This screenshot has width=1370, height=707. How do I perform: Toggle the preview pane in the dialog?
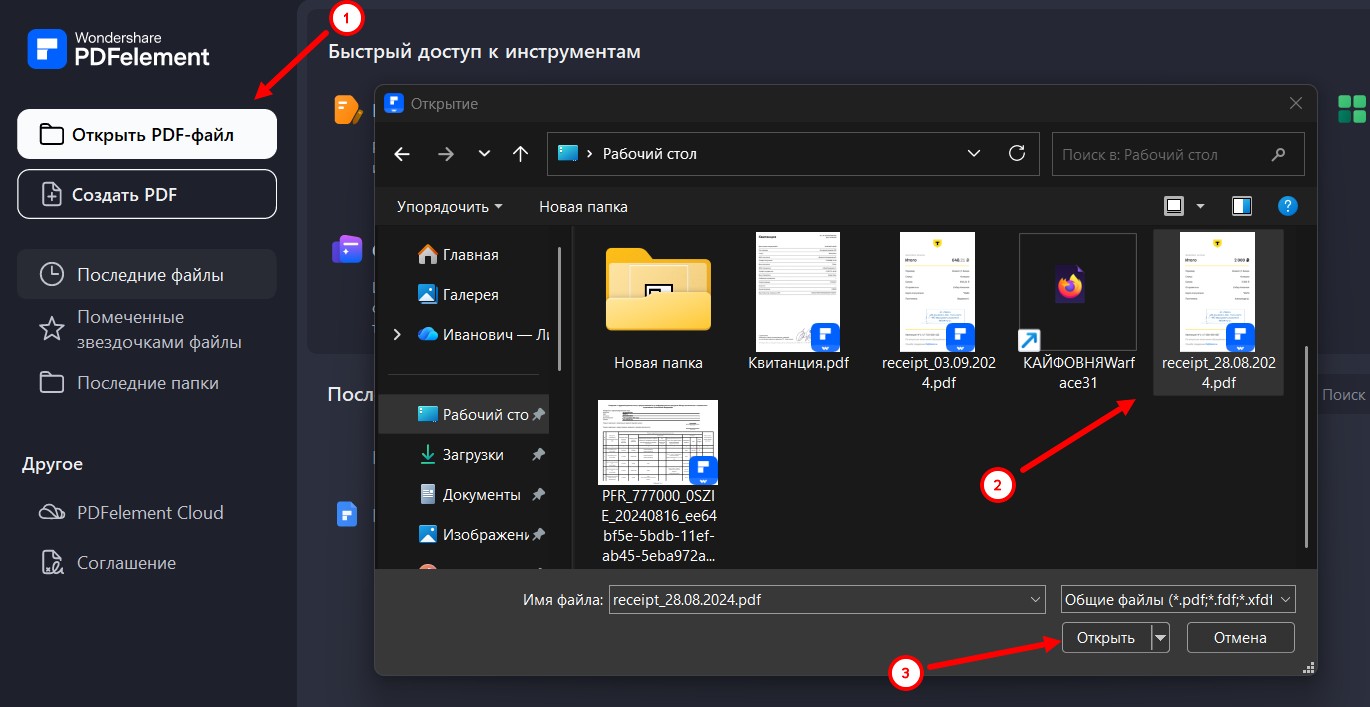[x=1241, y=206]
